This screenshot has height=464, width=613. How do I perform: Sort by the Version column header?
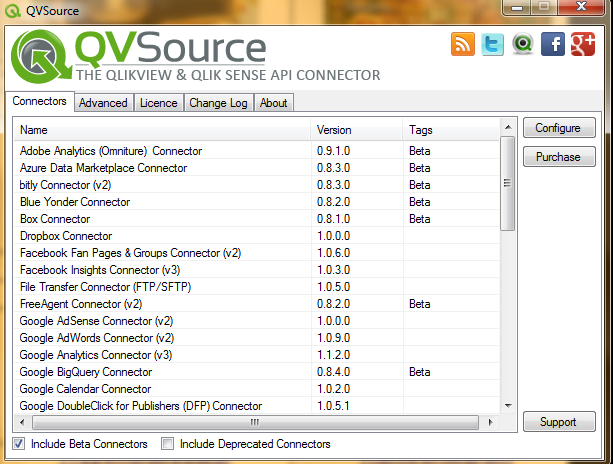click(357, 130)
